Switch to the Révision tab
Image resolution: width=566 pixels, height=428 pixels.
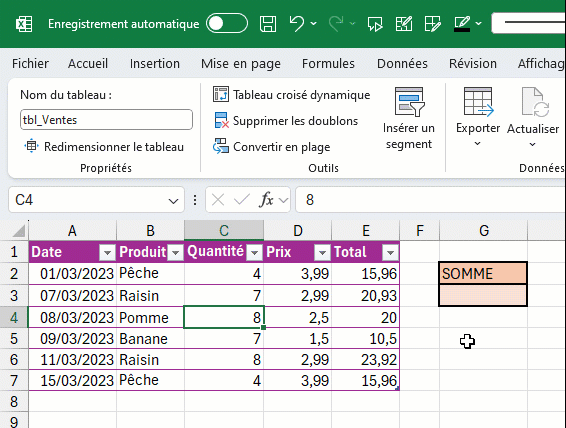473,64
